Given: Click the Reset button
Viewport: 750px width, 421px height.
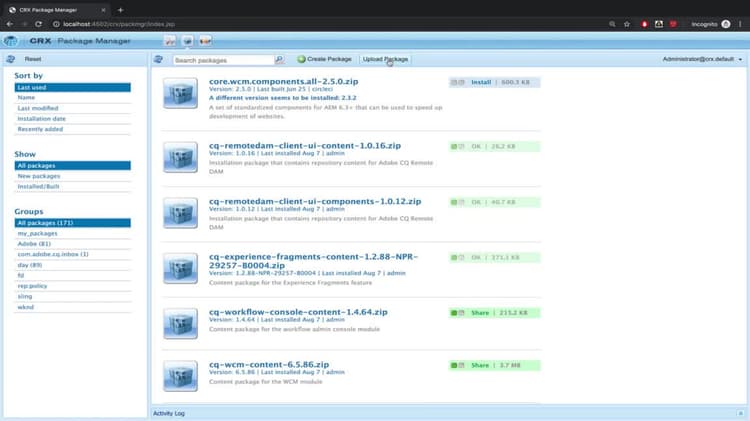Looking at the screenshot, I should 33,59.
